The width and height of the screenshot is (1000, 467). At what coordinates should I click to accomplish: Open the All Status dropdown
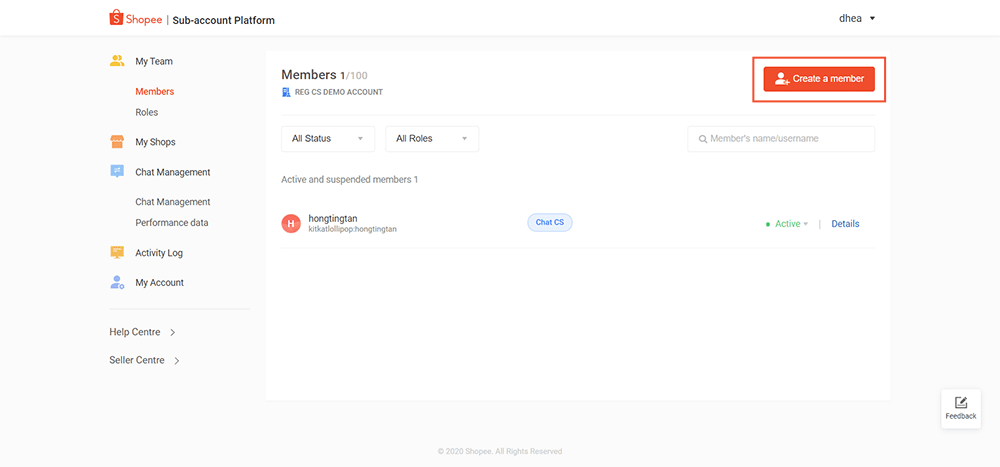click(x=328, y=138)
